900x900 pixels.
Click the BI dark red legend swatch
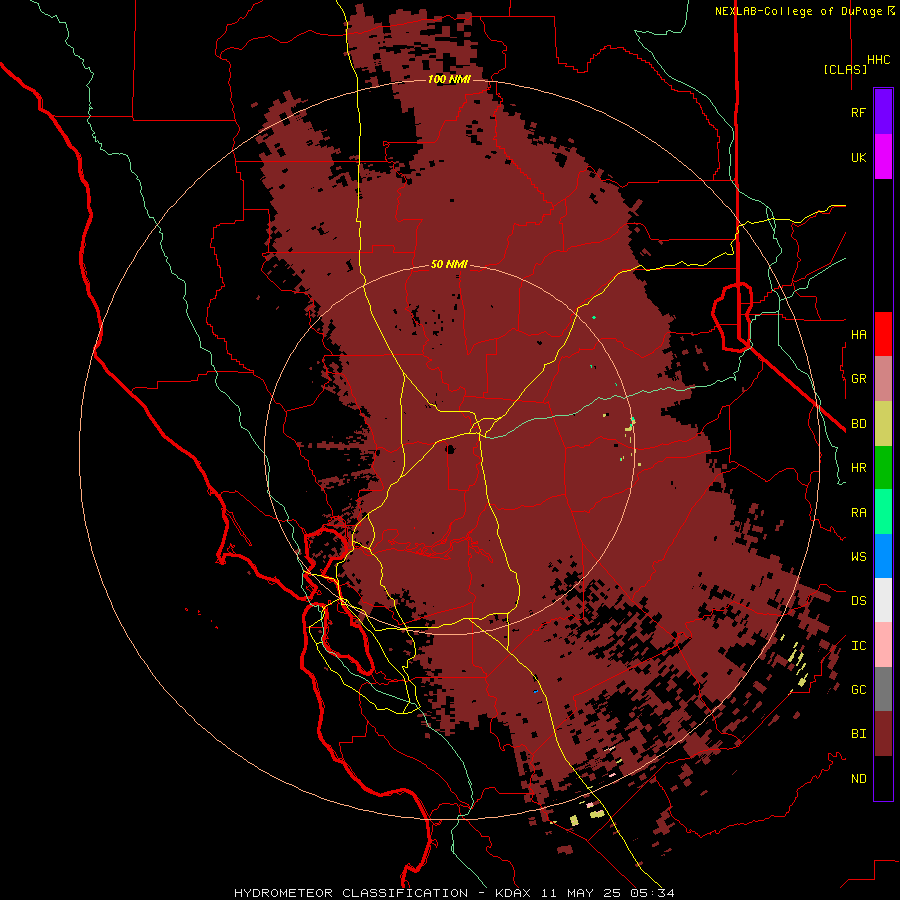tap(883, 734)
